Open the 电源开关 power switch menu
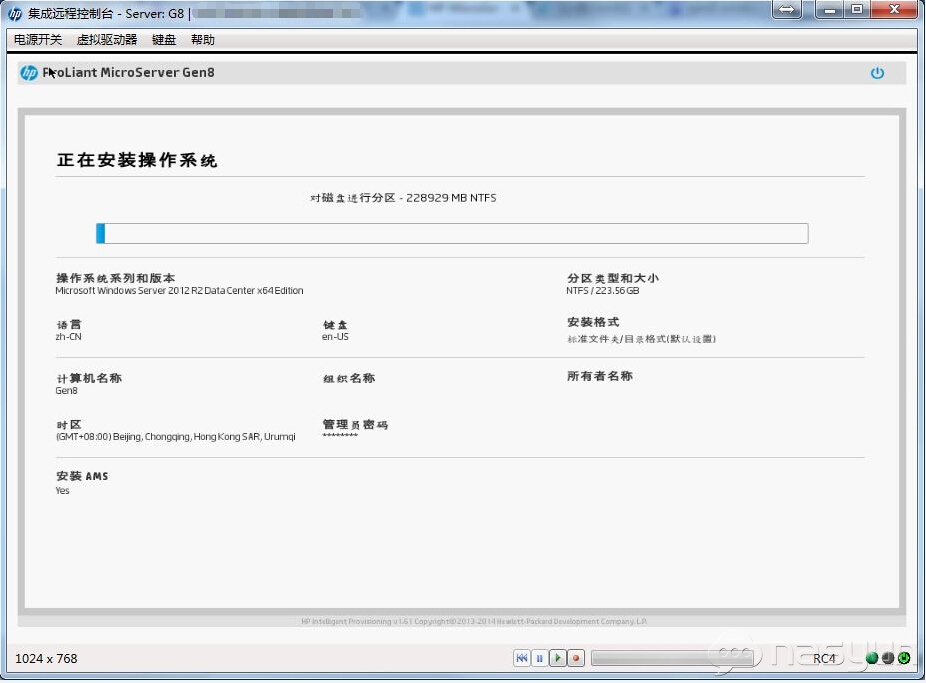Screen dimensions: 926x683 tap(38, 40)
